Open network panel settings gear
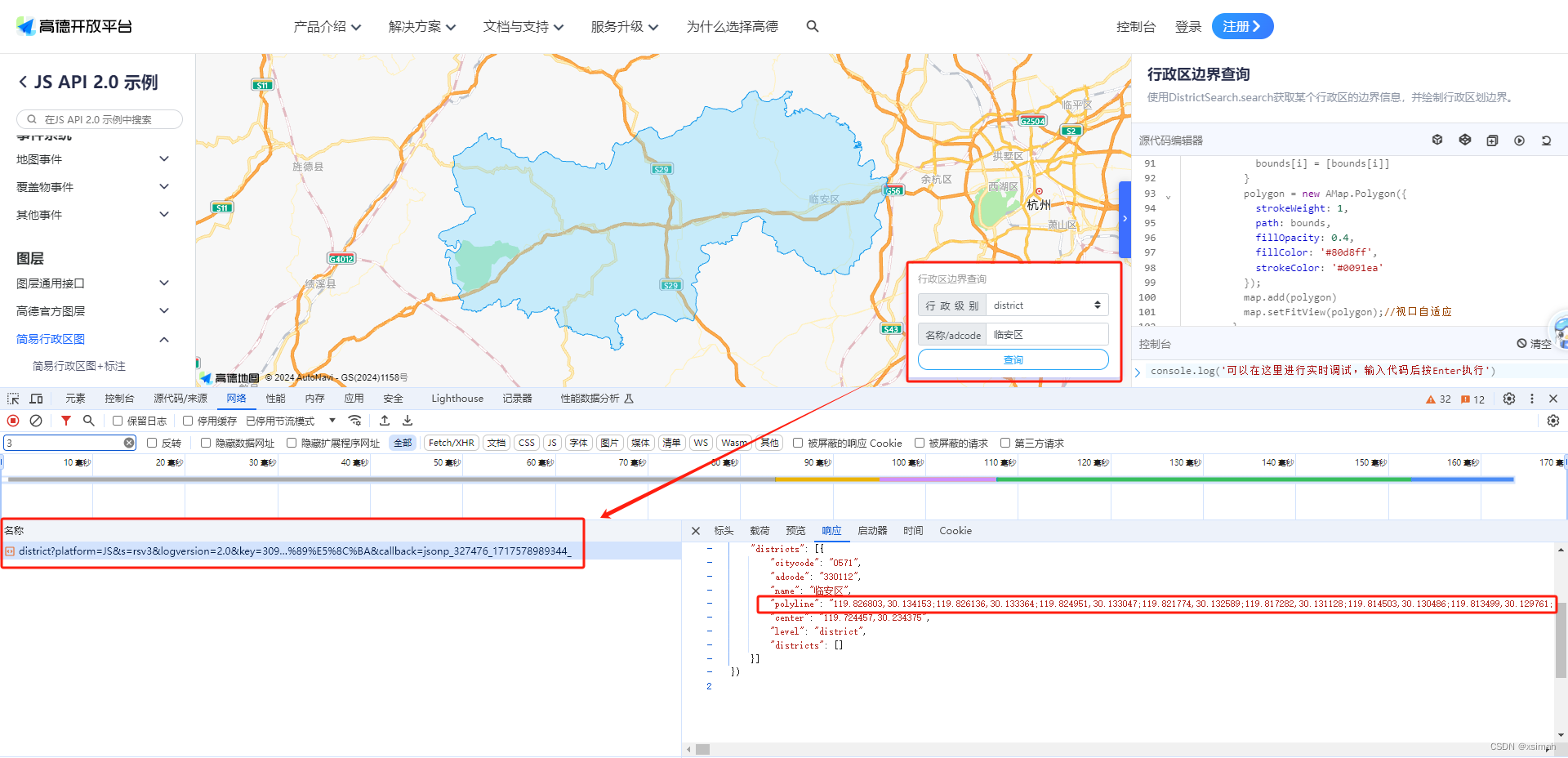Image resolution: width=1568 pixels, height=758 pixels. pyautogui.click(x=1553, y=421)
